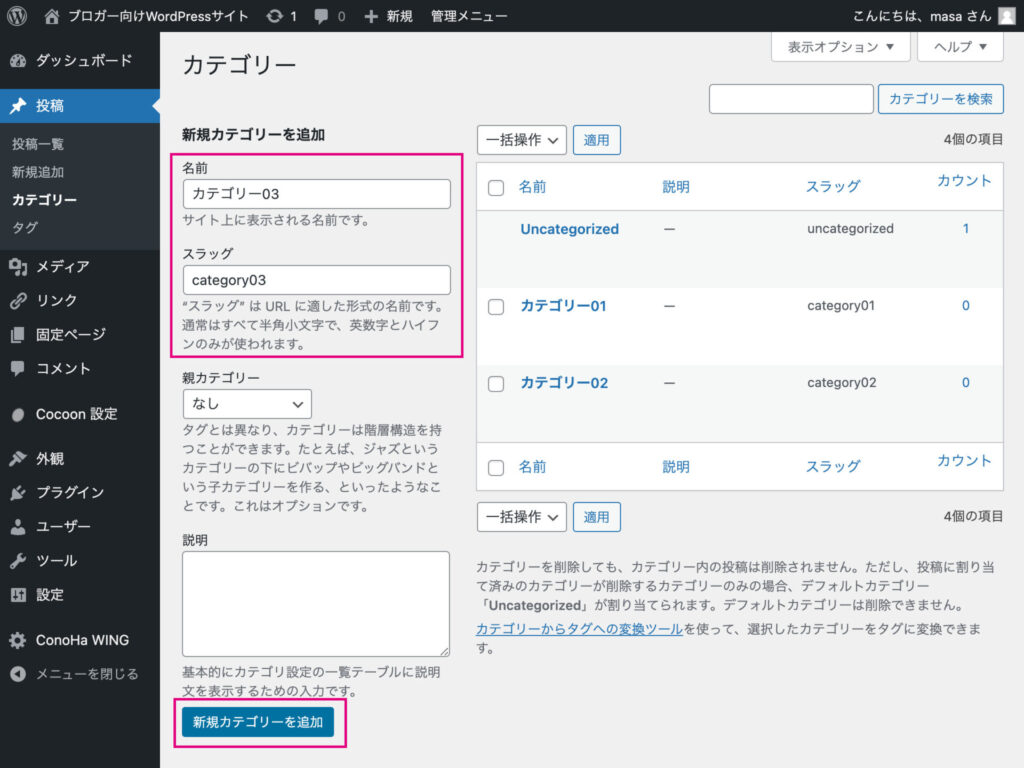Click the スラッグ field containing category03
The width and height of the screenshot is (1024, 768).
point(317,280)
